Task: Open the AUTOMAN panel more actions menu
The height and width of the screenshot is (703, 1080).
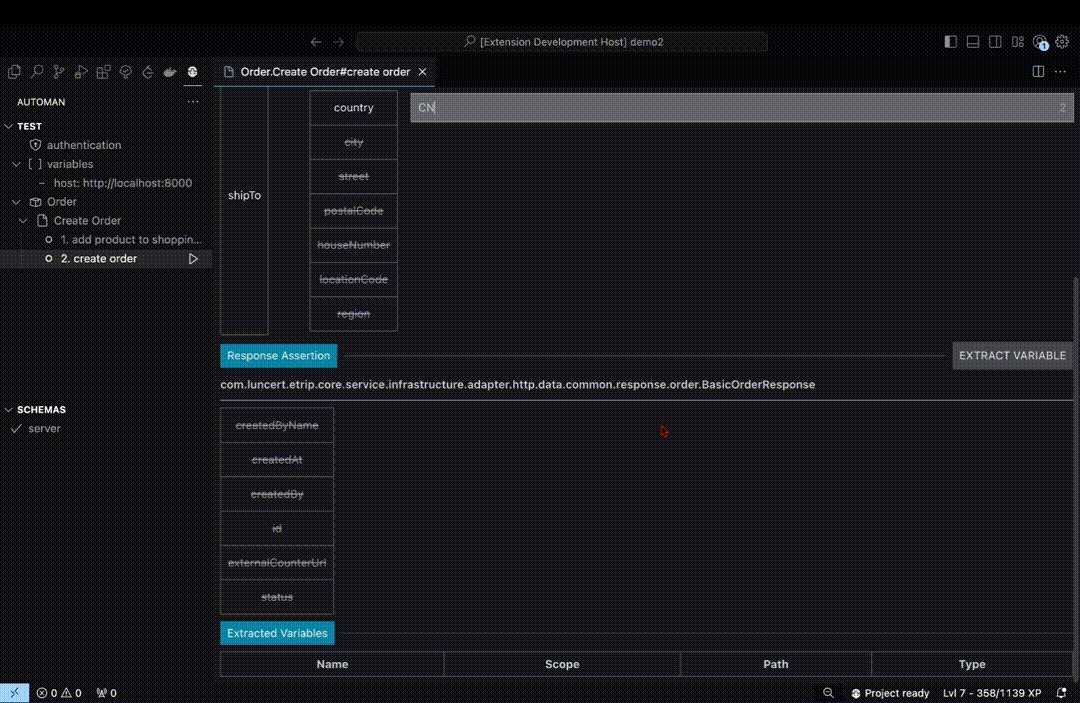Action: click(193, 101)
